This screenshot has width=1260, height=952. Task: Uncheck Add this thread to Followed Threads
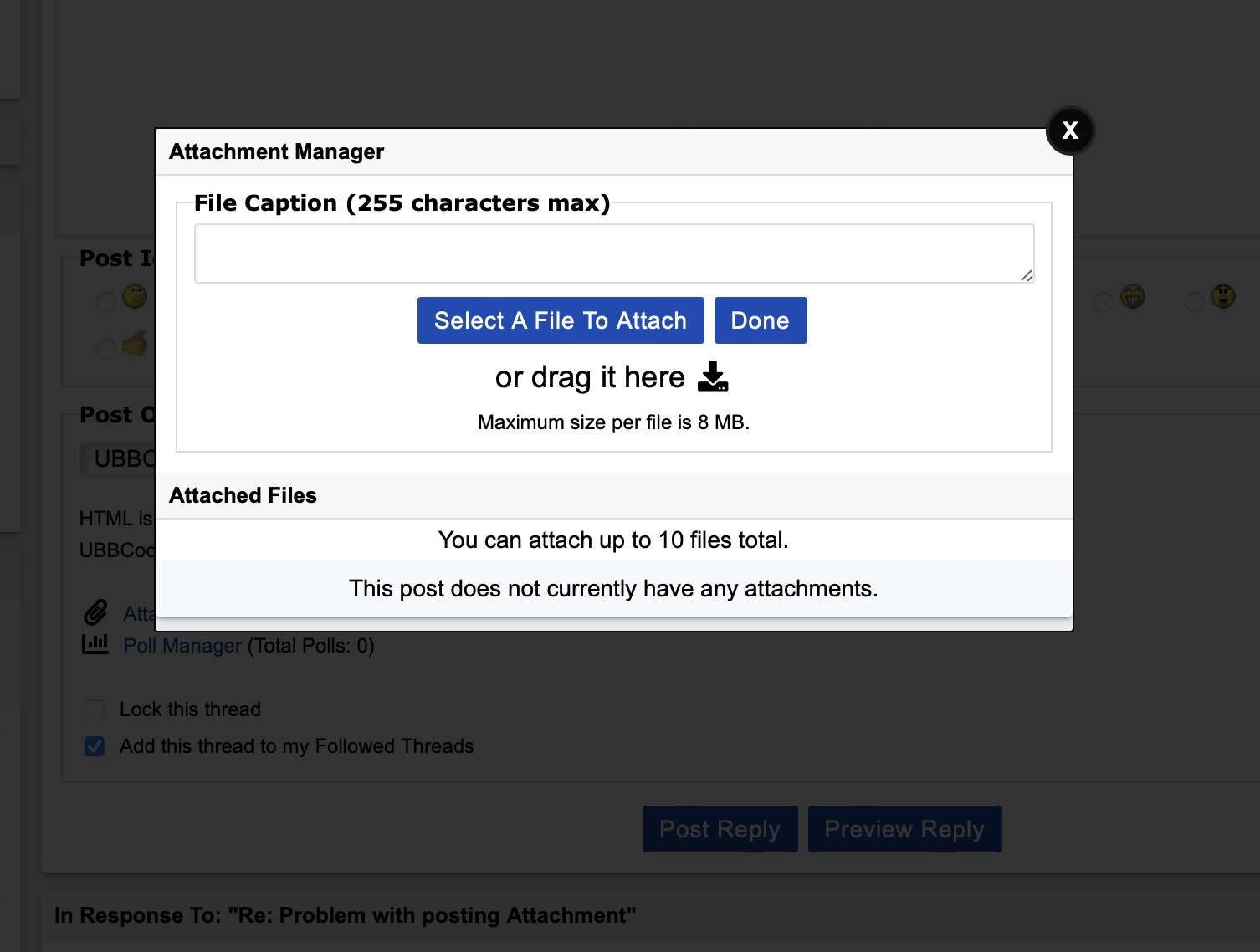point(95,746)
